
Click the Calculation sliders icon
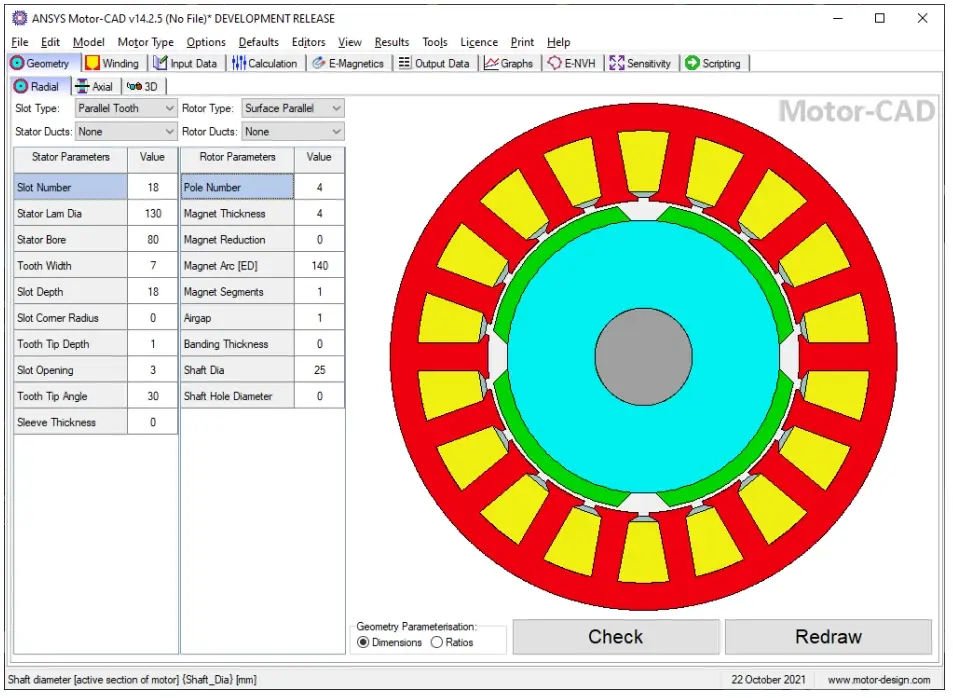[239, 63]
